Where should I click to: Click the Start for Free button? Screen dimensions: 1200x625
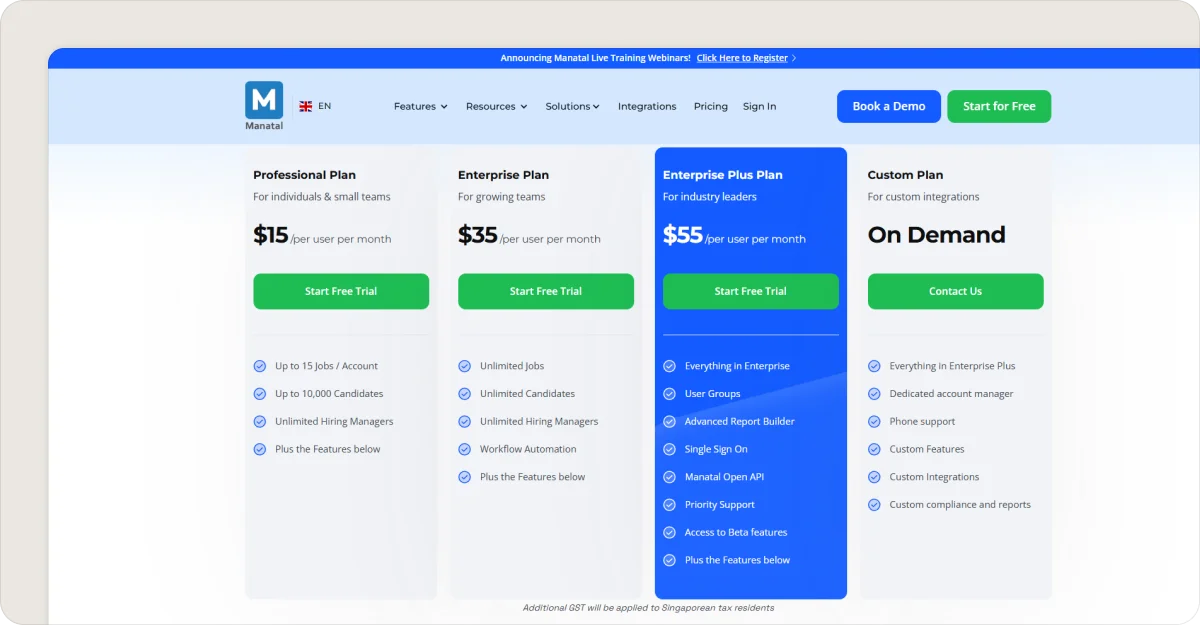tap(999, 107)
